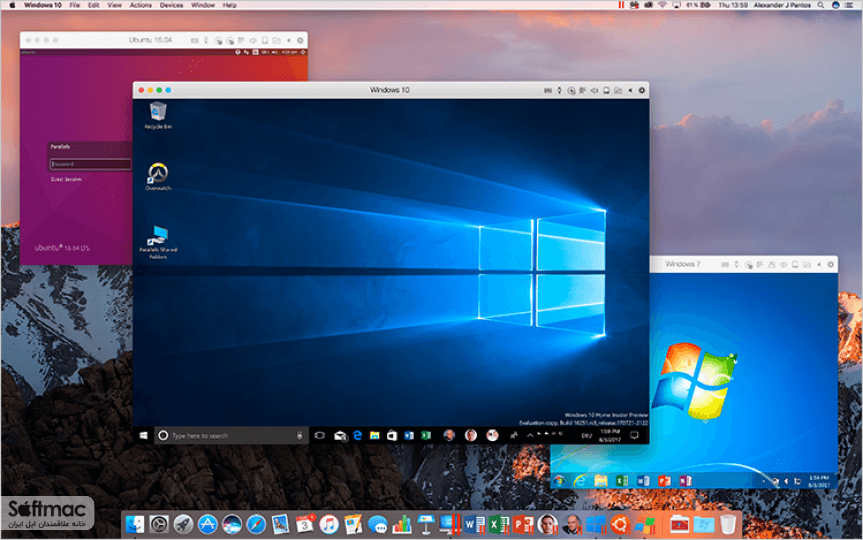Screen dimensions: 863x540
Task: Open Wi-Fi status in menu bar
Action: [x=663, y=5]
